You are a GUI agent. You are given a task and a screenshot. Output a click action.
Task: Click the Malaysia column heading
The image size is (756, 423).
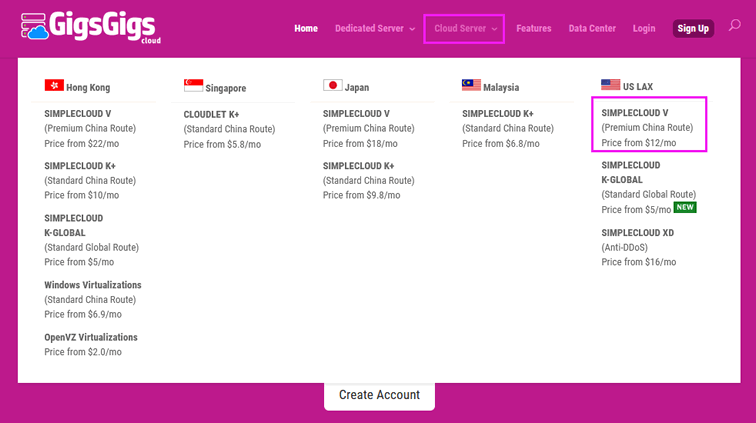coord(501,87)
